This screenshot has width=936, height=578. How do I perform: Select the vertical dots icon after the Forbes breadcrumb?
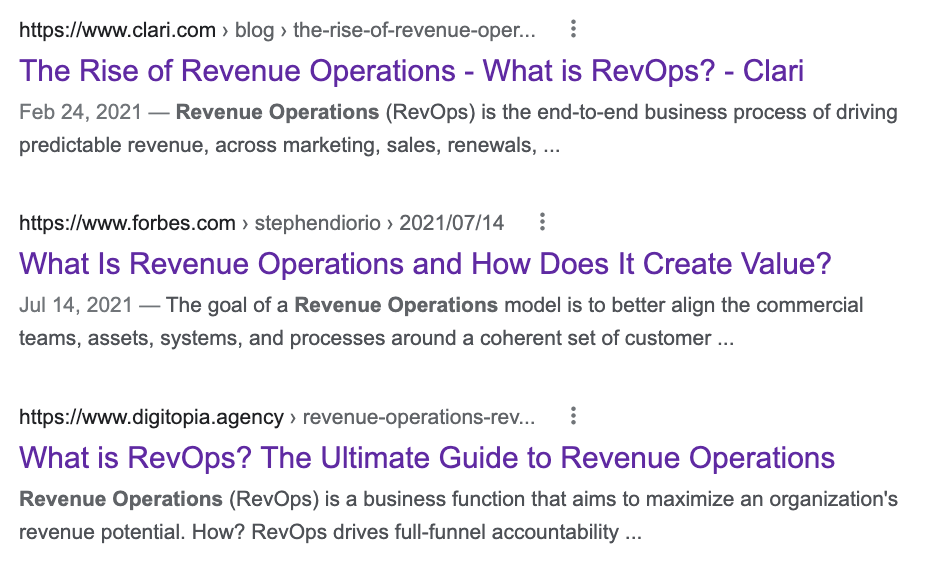pyautogui.click(x=541, y=222)
